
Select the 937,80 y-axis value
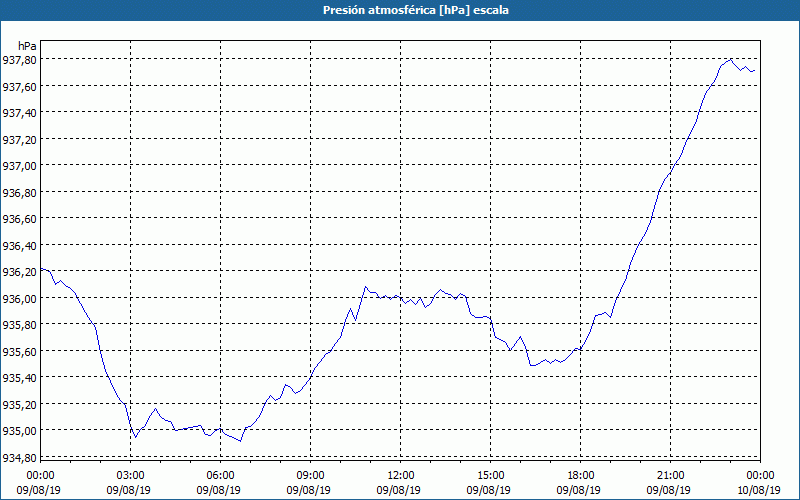[20, 60]
